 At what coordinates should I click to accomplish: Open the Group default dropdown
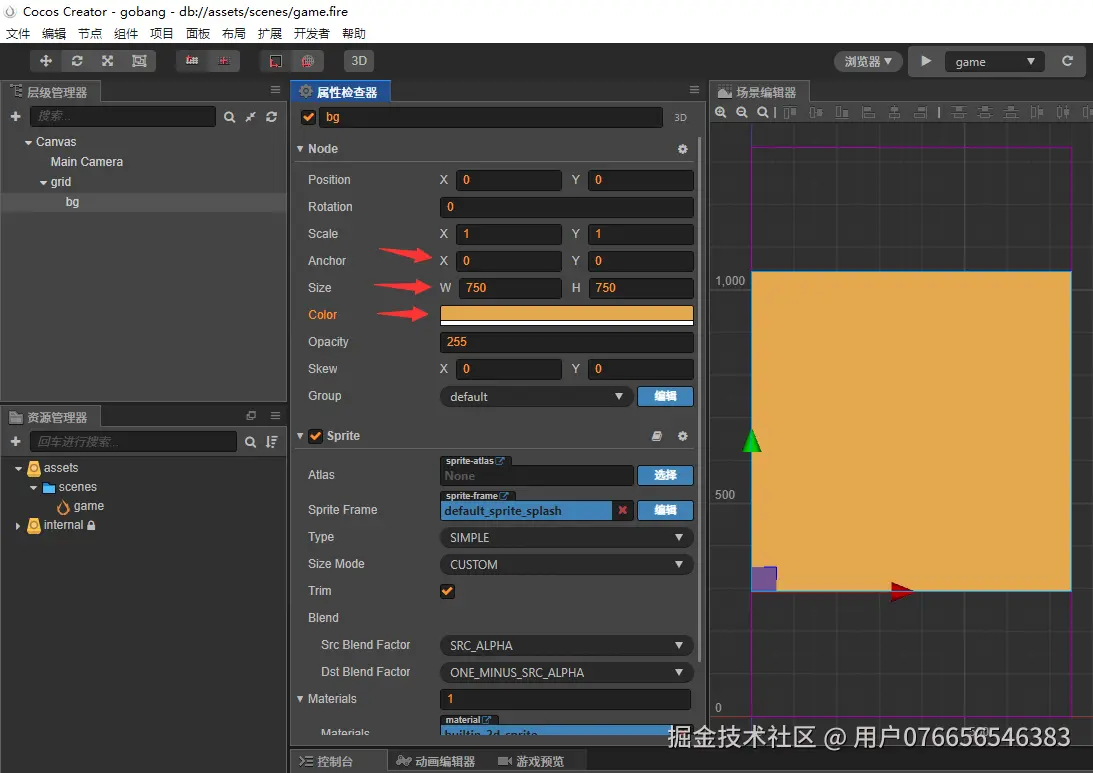click(537, 397)
